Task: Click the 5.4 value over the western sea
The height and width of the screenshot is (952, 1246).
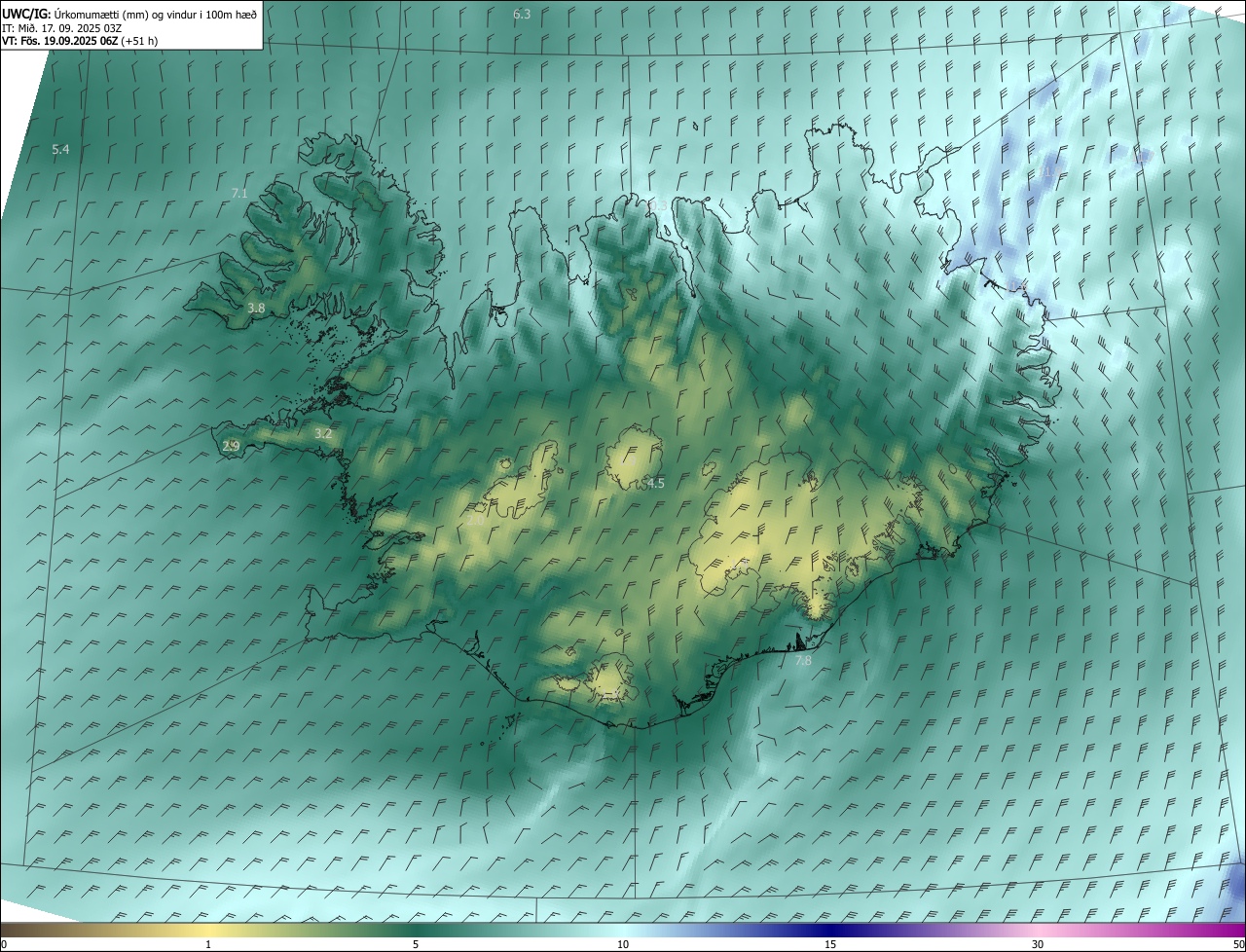Action: coord(60,149)
